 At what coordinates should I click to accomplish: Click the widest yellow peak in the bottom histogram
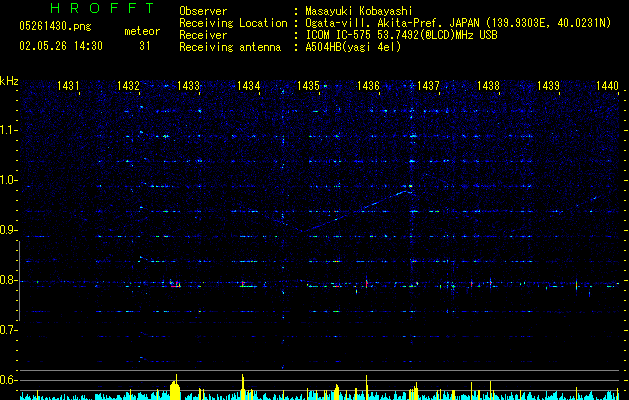(175, 388)
